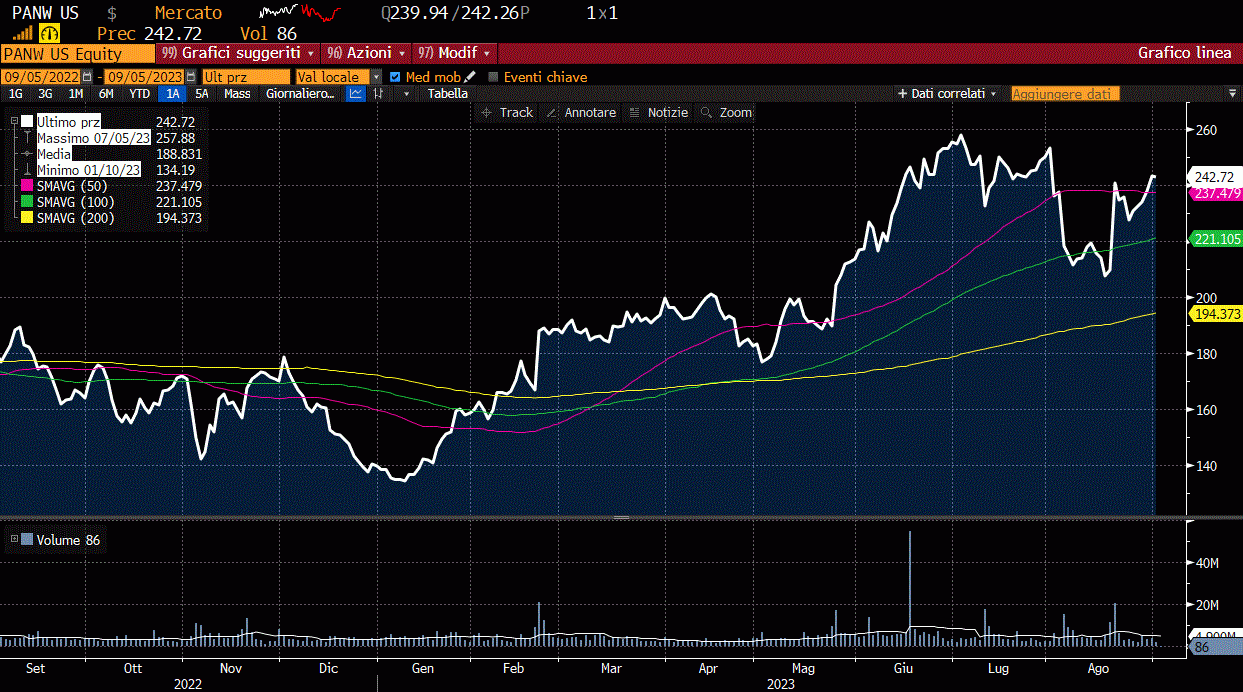Open calendar picker for start date 09/05/2022
1243x692 pixels.
[x=87, y=77]
